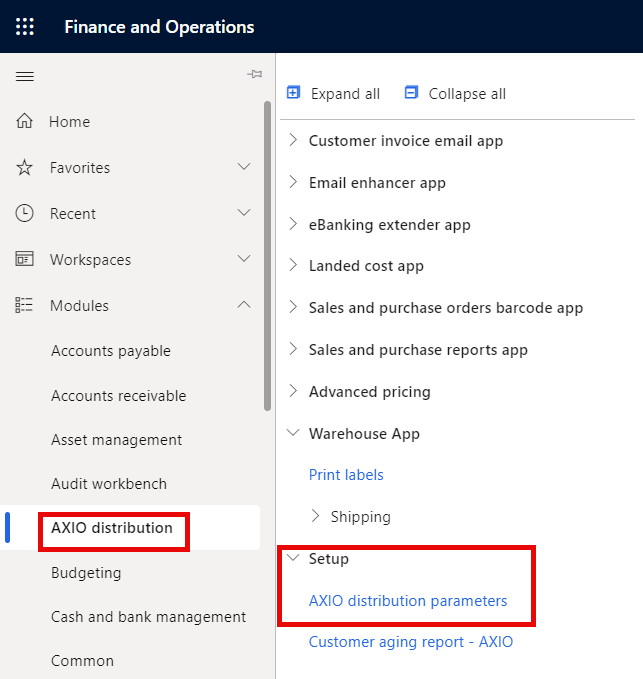Screen dimensions: 643x679
Task: Open AXIO distribution parameters link
Action: [408, 601]
